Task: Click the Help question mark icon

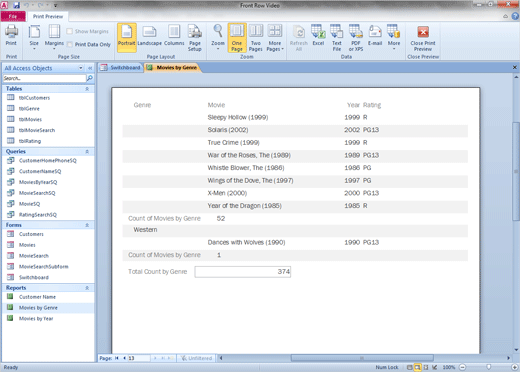Action: 515,16
